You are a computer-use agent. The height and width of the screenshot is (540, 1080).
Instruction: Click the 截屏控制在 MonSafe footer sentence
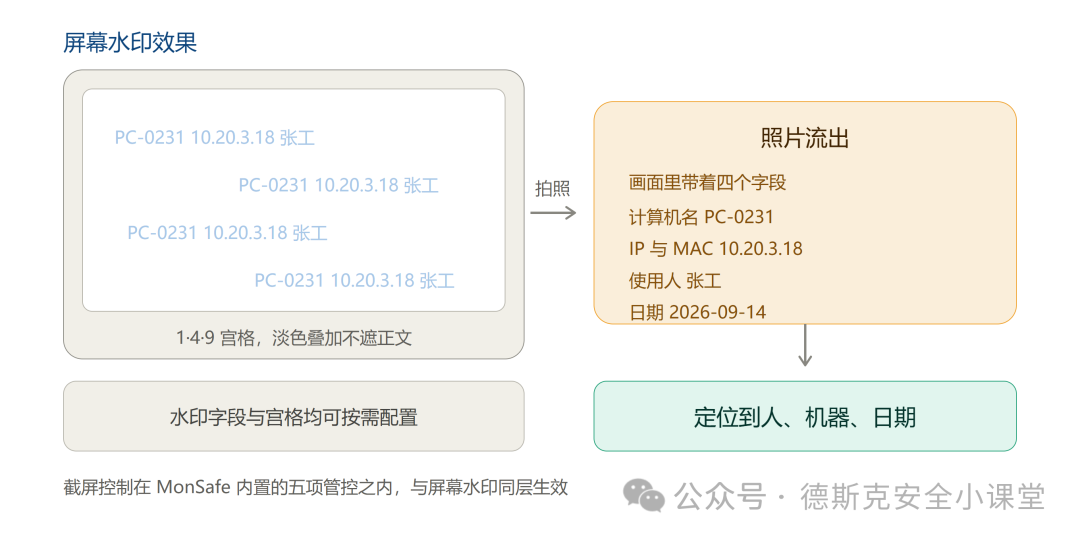tap(315, 488)
